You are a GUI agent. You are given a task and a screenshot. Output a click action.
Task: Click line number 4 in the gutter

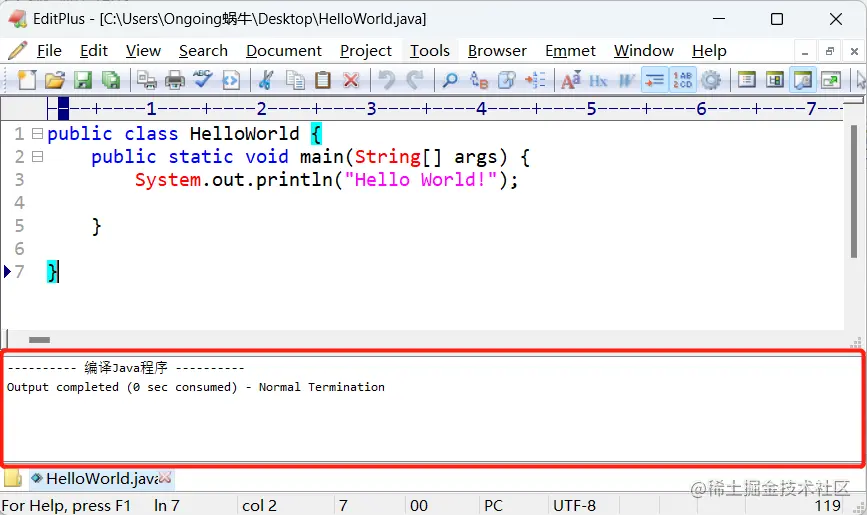(19, 202)
